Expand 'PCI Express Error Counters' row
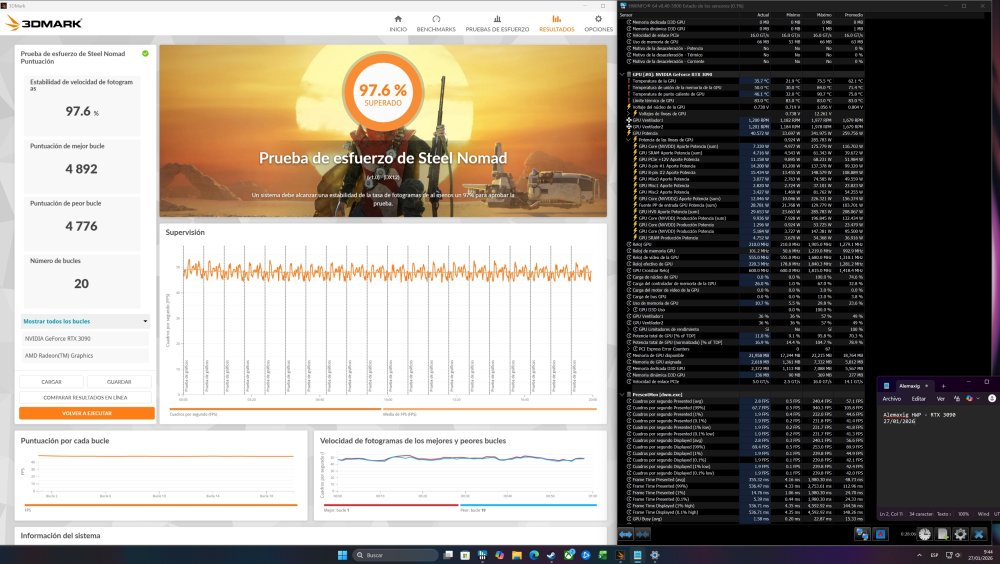This screenshot has height=564, width=1000. point(628,349)
